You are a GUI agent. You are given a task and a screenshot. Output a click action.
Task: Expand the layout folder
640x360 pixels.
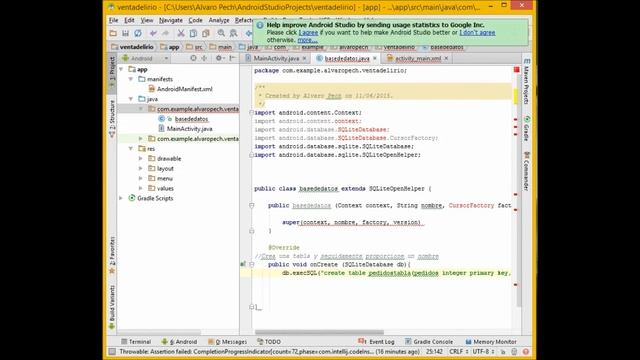tap(141, 168)
